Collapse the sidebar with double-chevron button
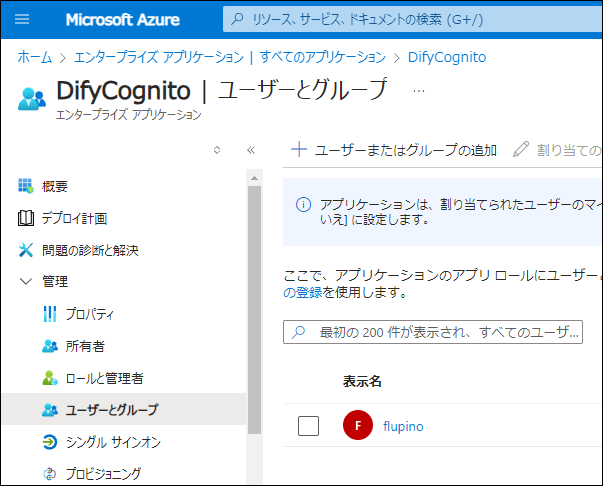This screenshot has height=486, width=603. point(251,150)
